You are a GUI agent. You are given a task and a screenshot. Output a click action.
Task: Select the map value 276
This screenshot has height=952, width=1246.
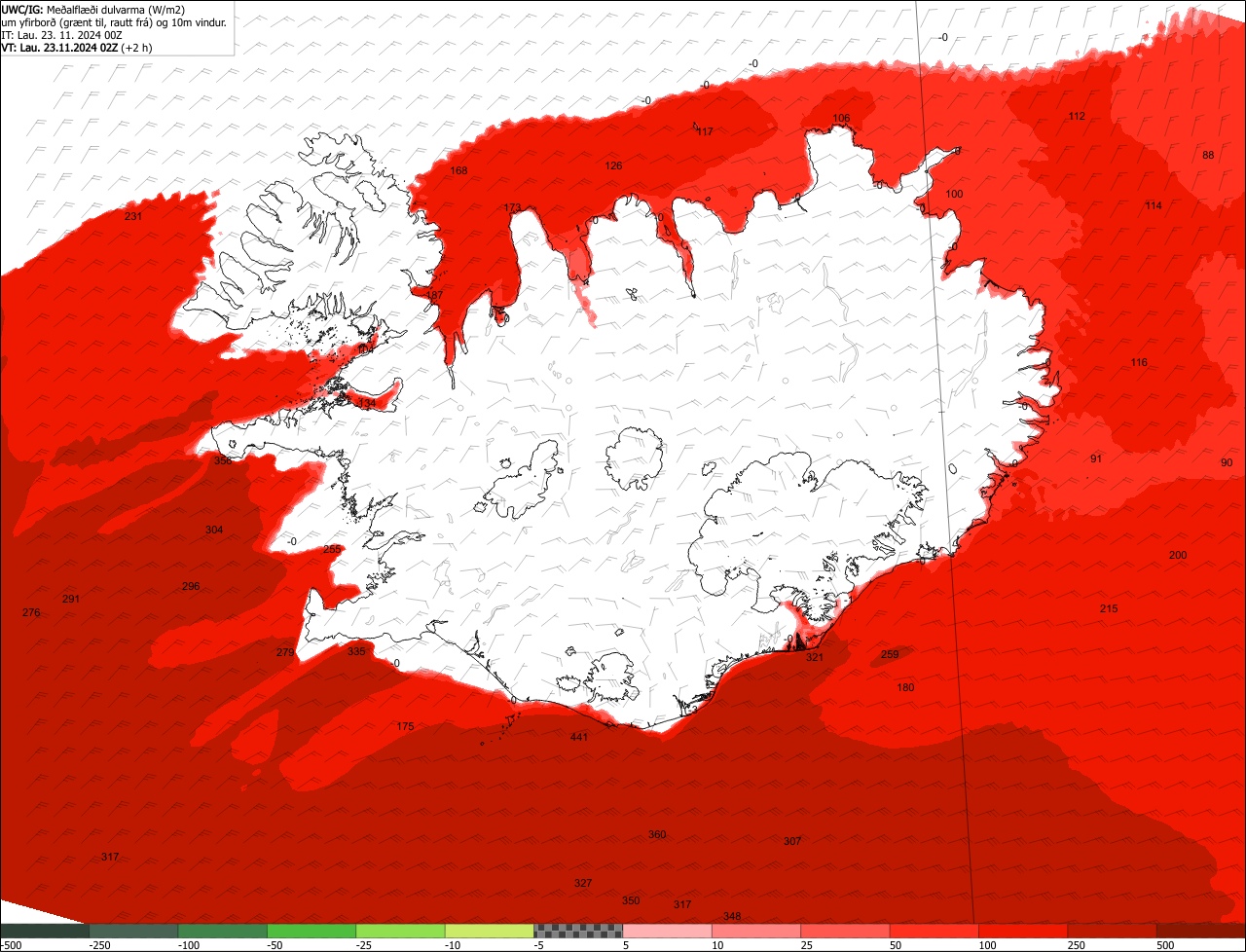pyautogui.click(x=31, y=613)
